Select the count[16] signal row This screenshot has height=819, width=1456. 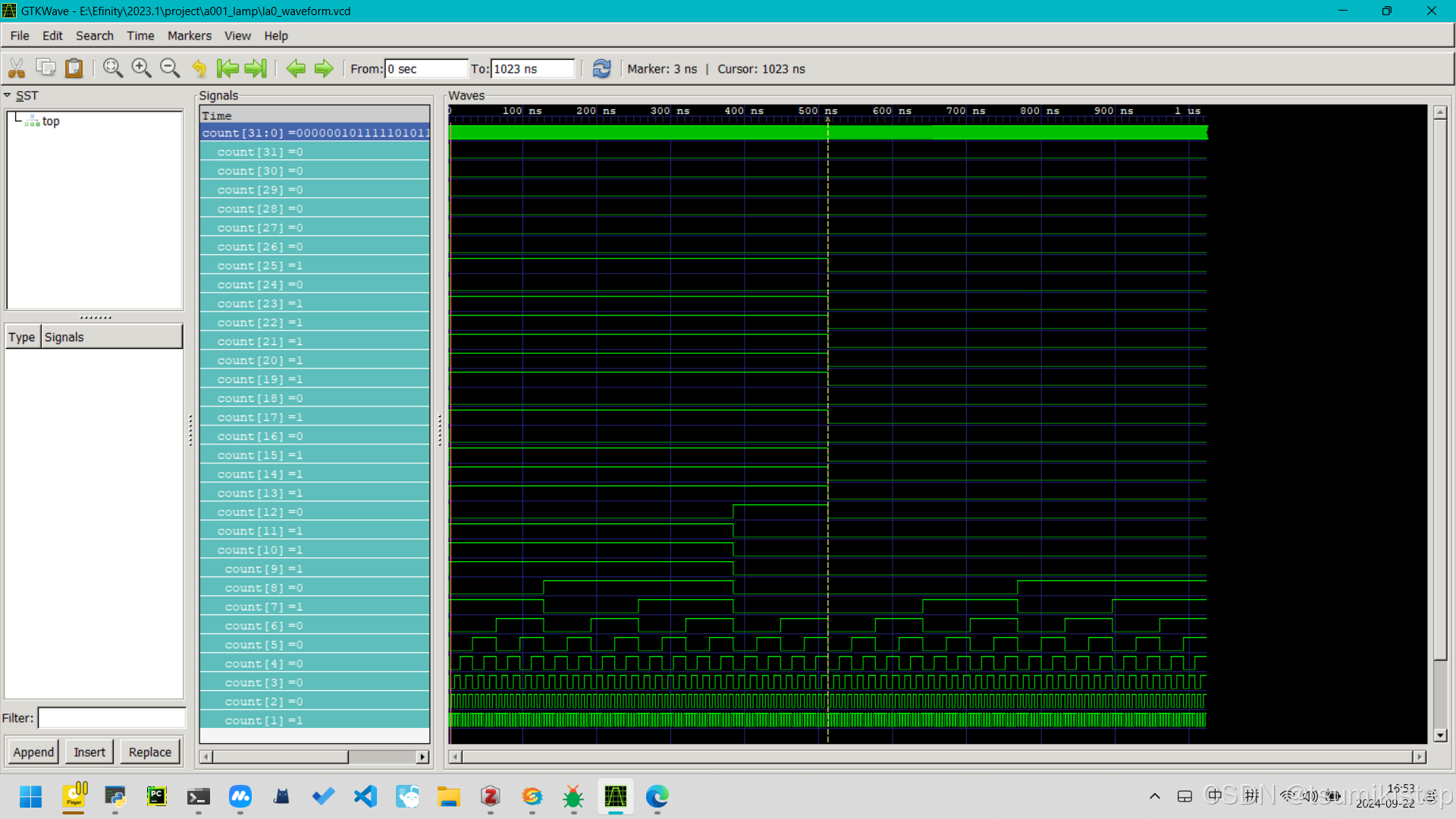pyautogui.click(x=315, y=436)
